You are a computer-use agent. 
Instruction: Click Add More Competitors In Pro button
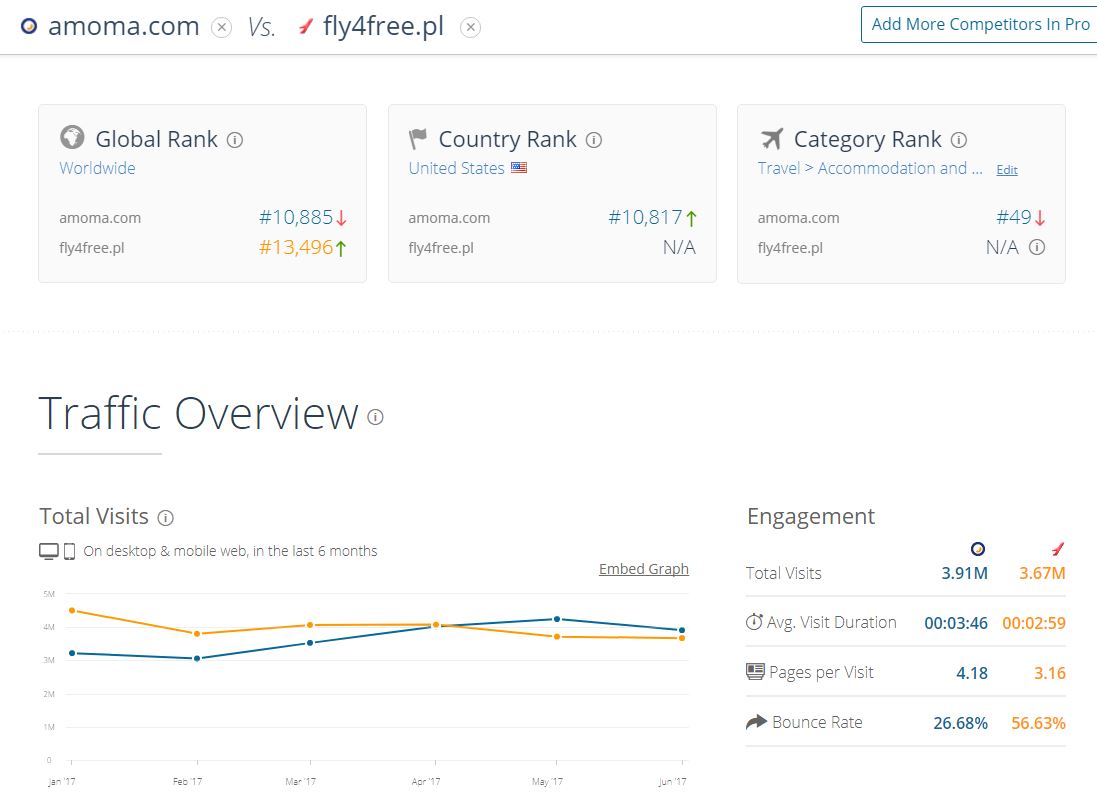[979, 24]
